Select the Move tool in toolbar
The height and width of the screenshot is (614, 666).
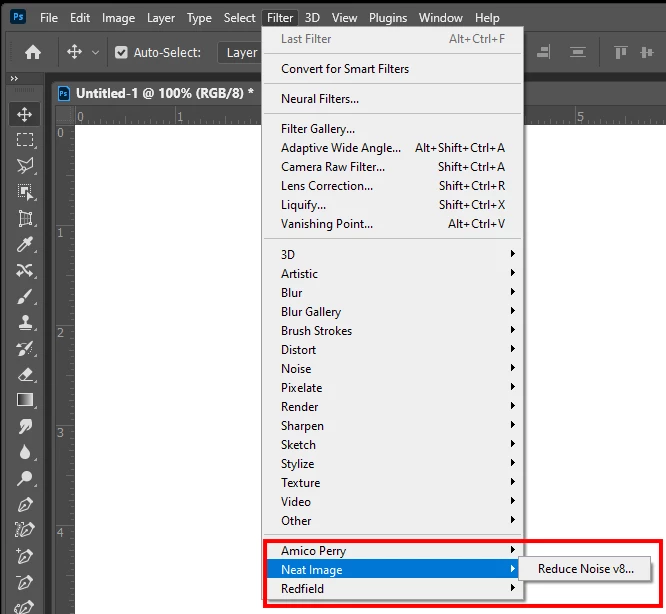pyautogui.click(x=25, y=114)
